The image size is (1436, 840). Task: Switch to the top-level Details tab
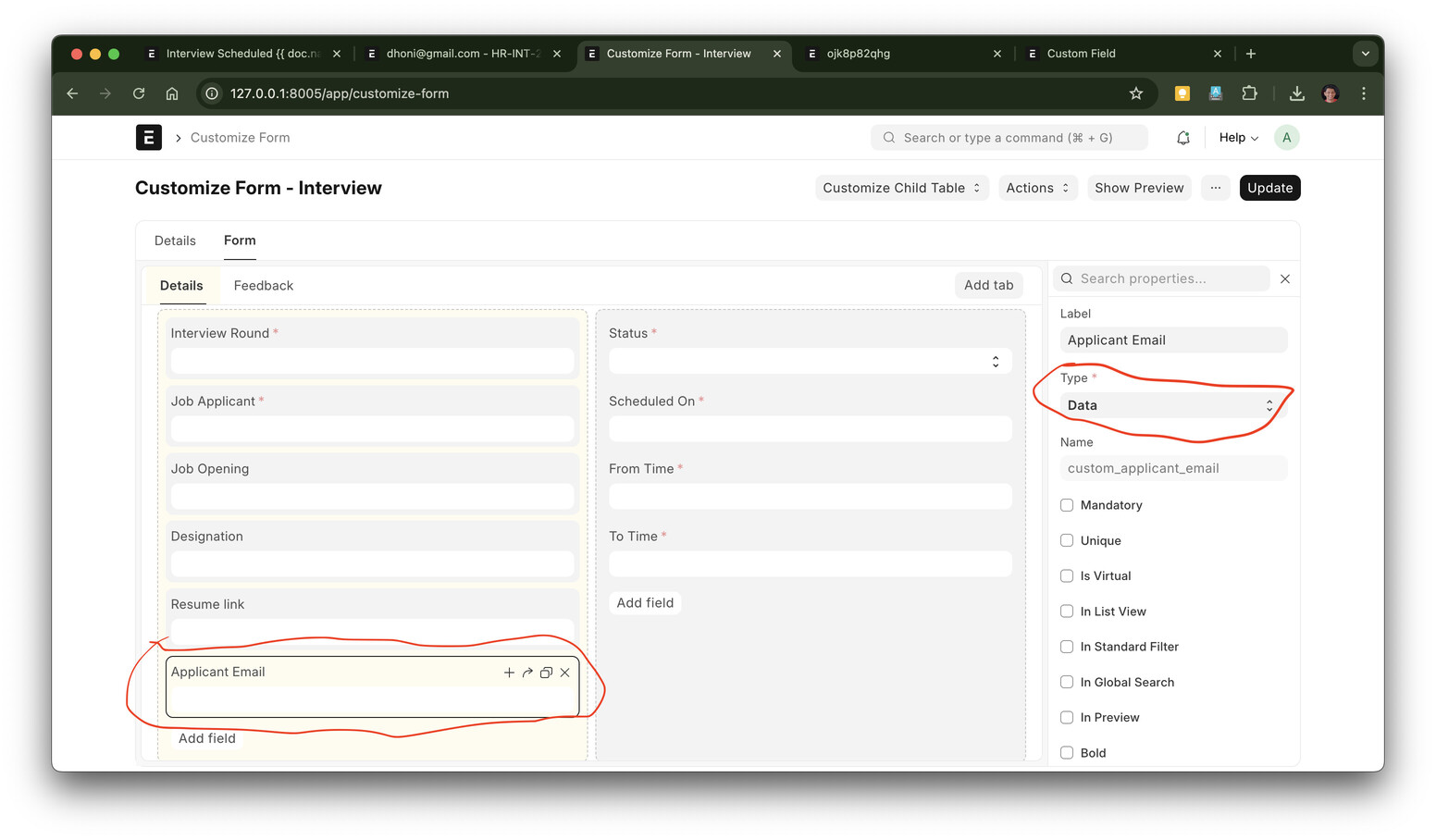[175, 241]
